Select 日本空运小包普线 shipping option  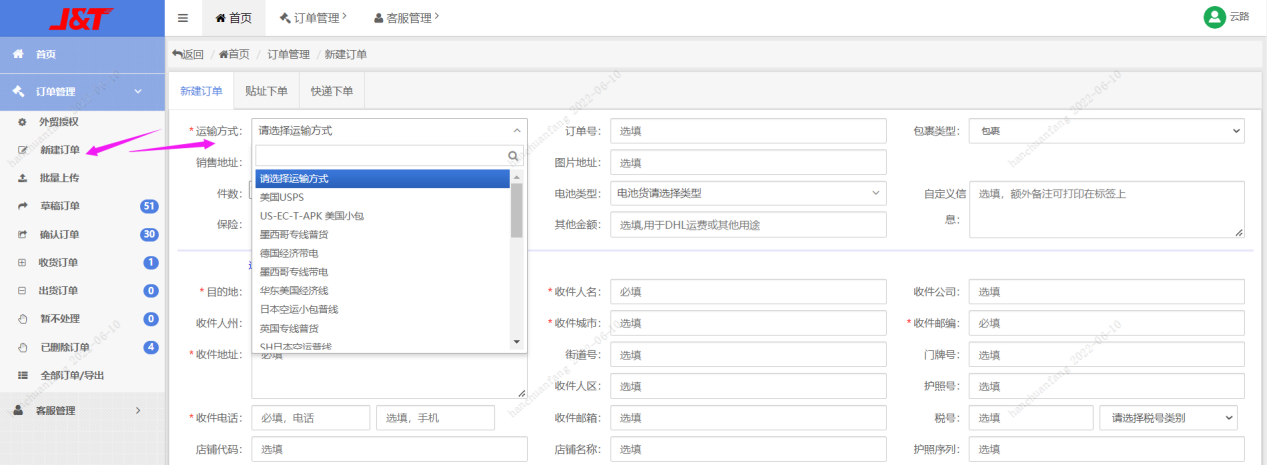point(382,309)
